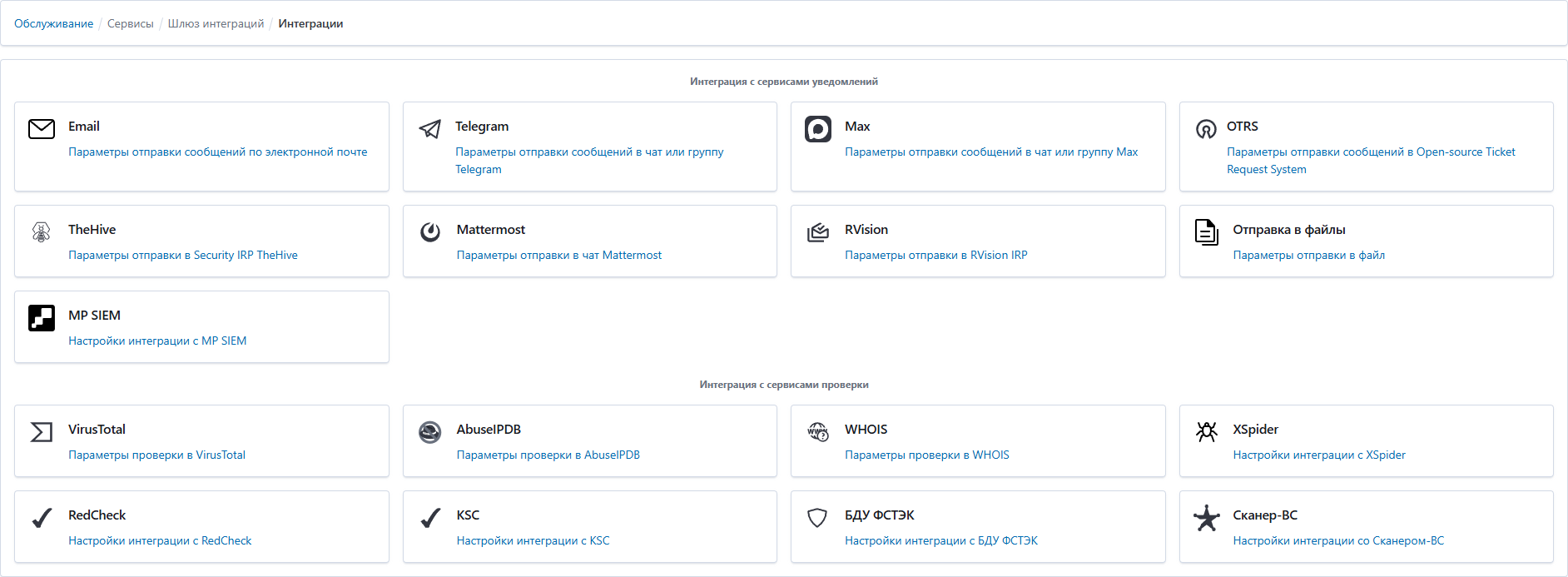Image resolution: width=1568 pixels, height=577 pixels.
Task: Click the Telegram paper plane icon
Action: tap(429, 129)
